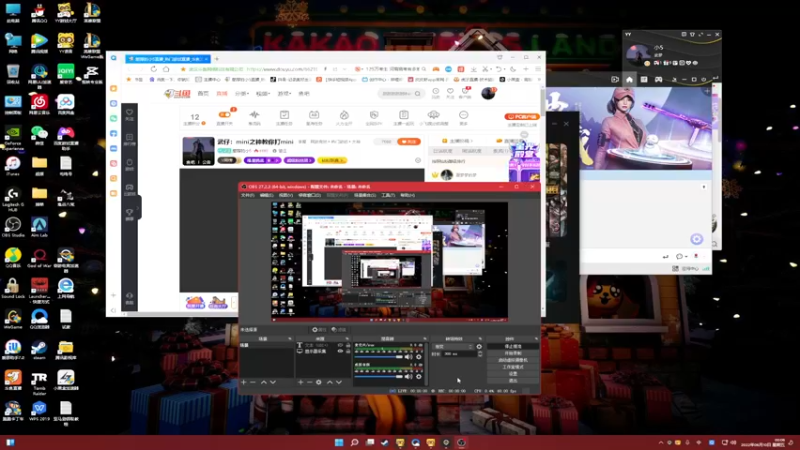Adjust transition duration stepper in OBS
The width and height of the screenshot is (800, 450).
480,354
